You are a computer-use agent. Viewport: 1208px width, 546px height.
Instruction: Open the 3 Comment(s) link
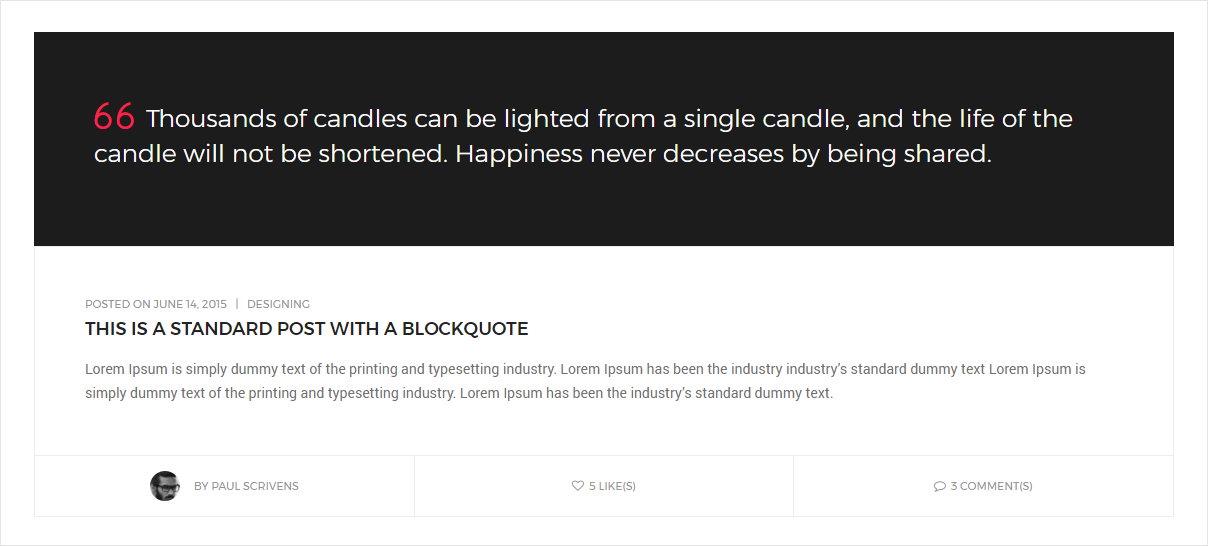[x=991, y=486]
